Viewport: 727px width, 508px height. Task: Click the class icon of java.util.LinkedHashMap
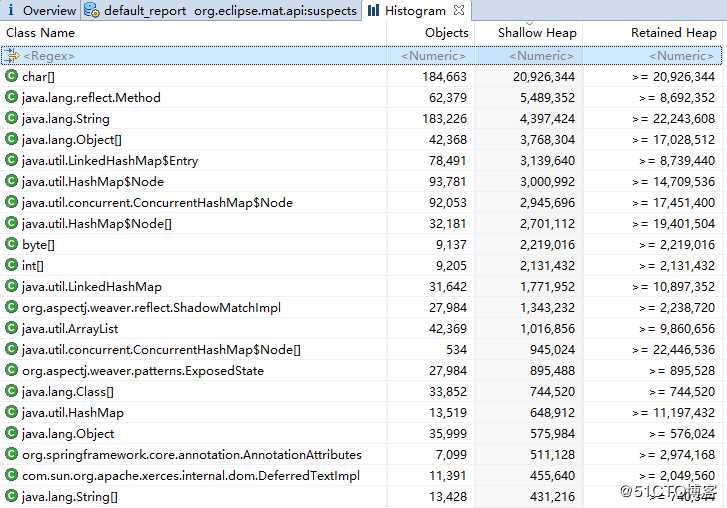coord(11,286)
